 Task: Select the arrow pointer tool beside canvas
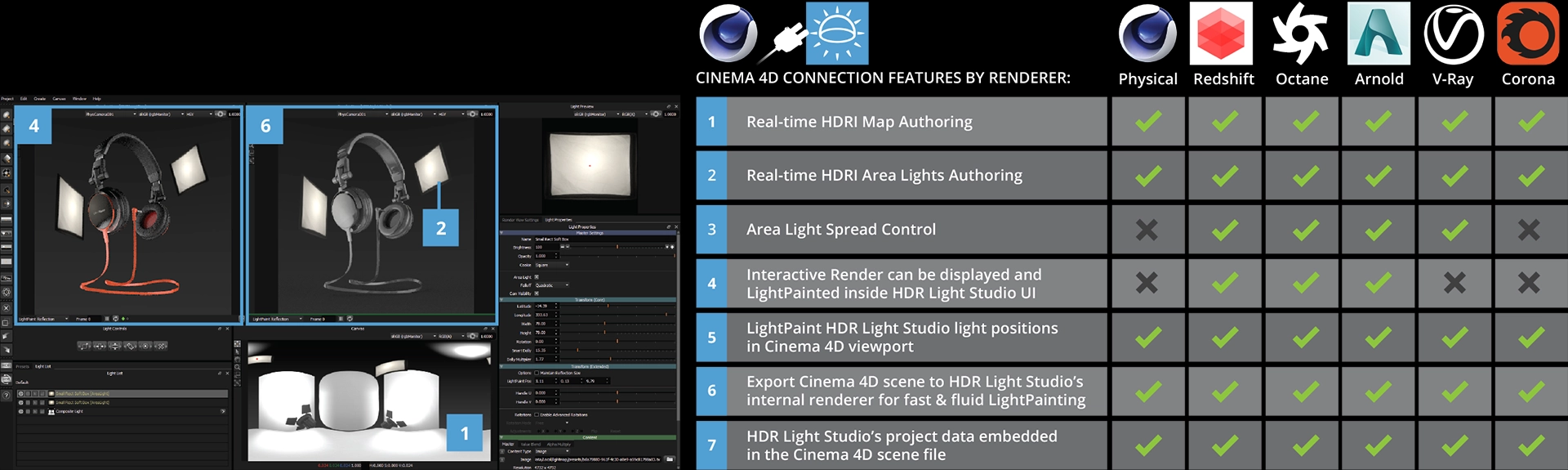[238, 351]
